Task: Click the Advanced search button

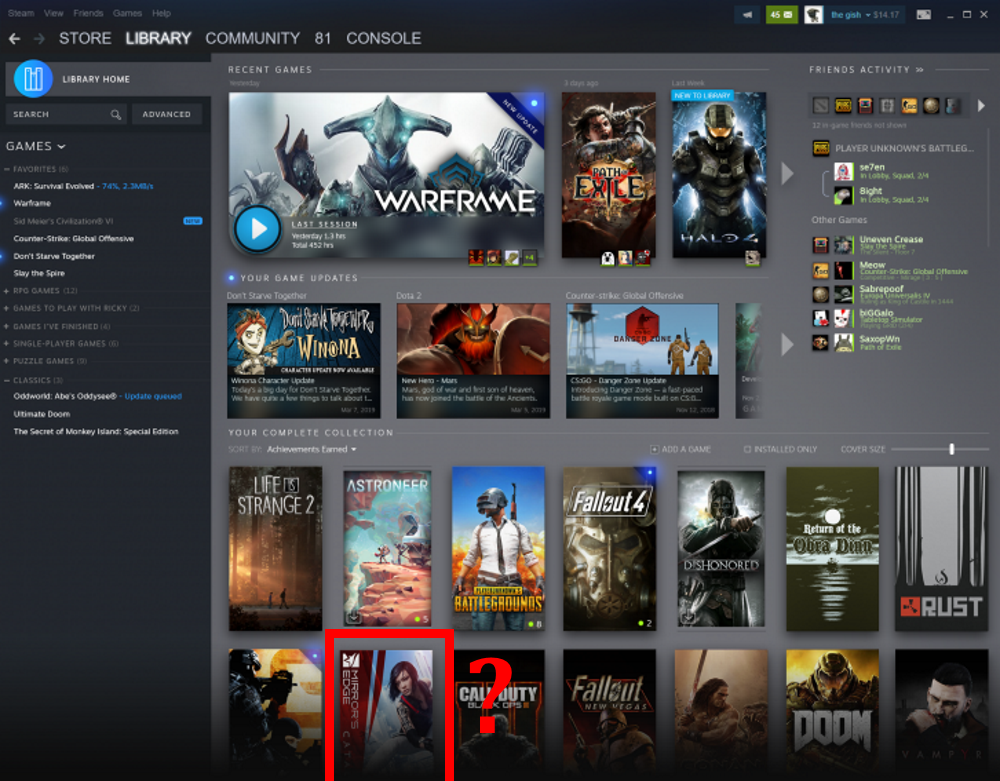Action: pyautogui.click(x=166, y=114)
